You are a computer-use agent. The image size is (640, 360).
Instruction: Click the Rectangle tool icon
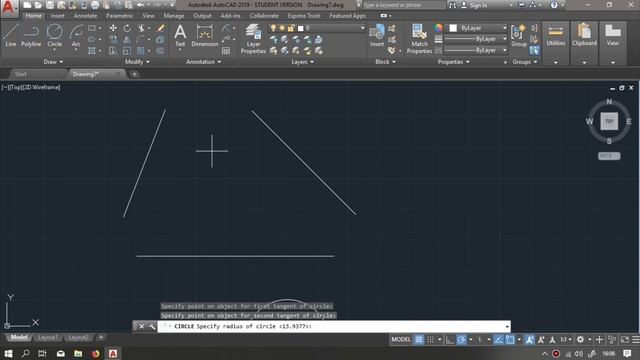[92, 28]
